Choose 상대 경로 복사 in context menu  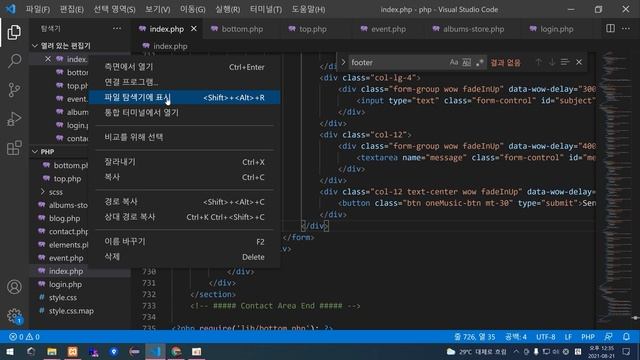pos(184,217)
